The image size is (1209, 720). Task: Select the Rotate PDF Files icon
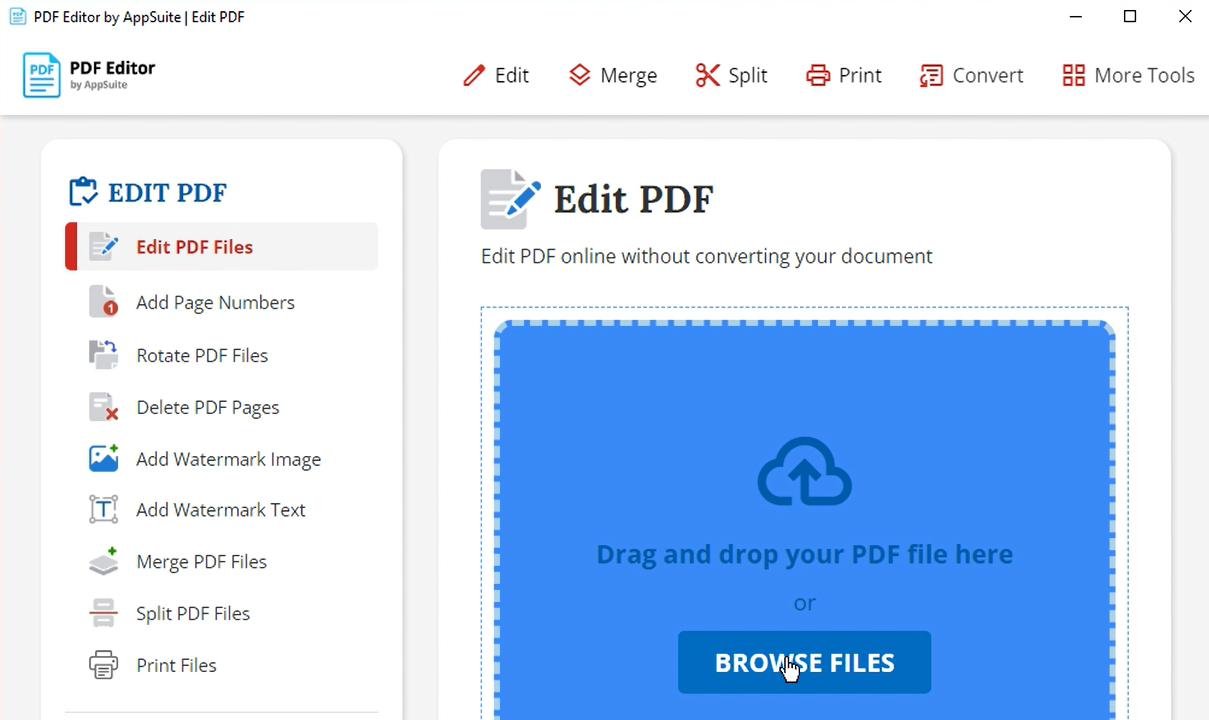(x=104, y=355)
